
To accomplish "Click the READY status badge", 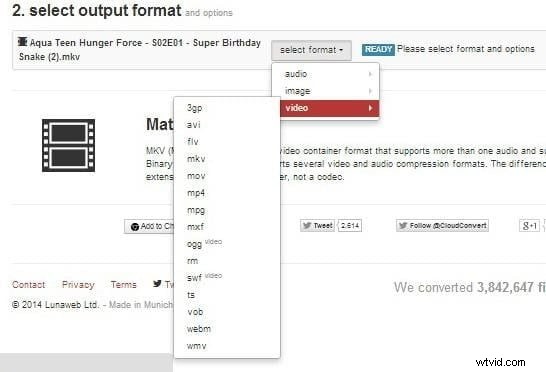I will tap(378, 49).
